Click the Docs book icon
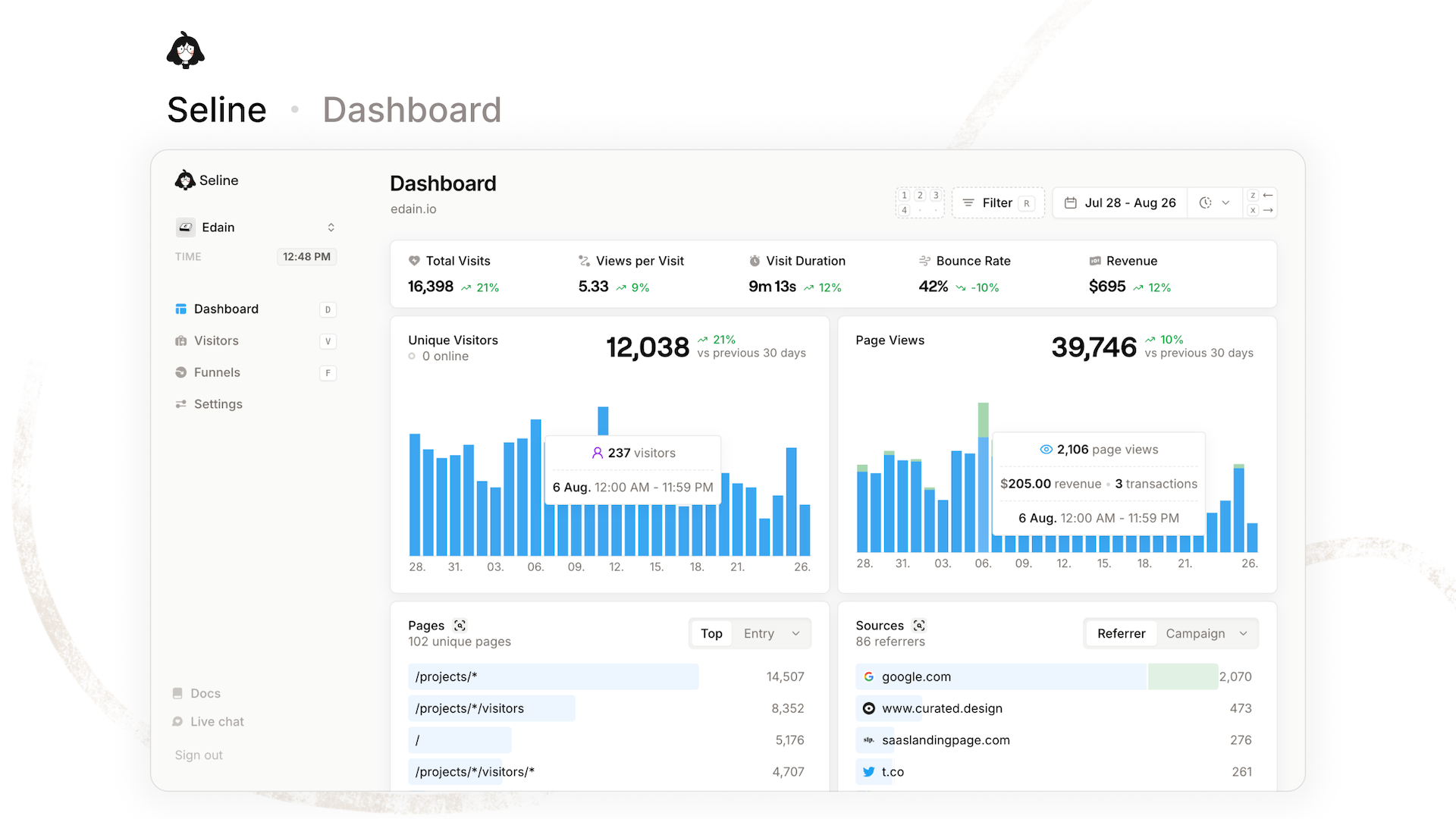This screenshot has width=1456, height=819. pos(177,694)
